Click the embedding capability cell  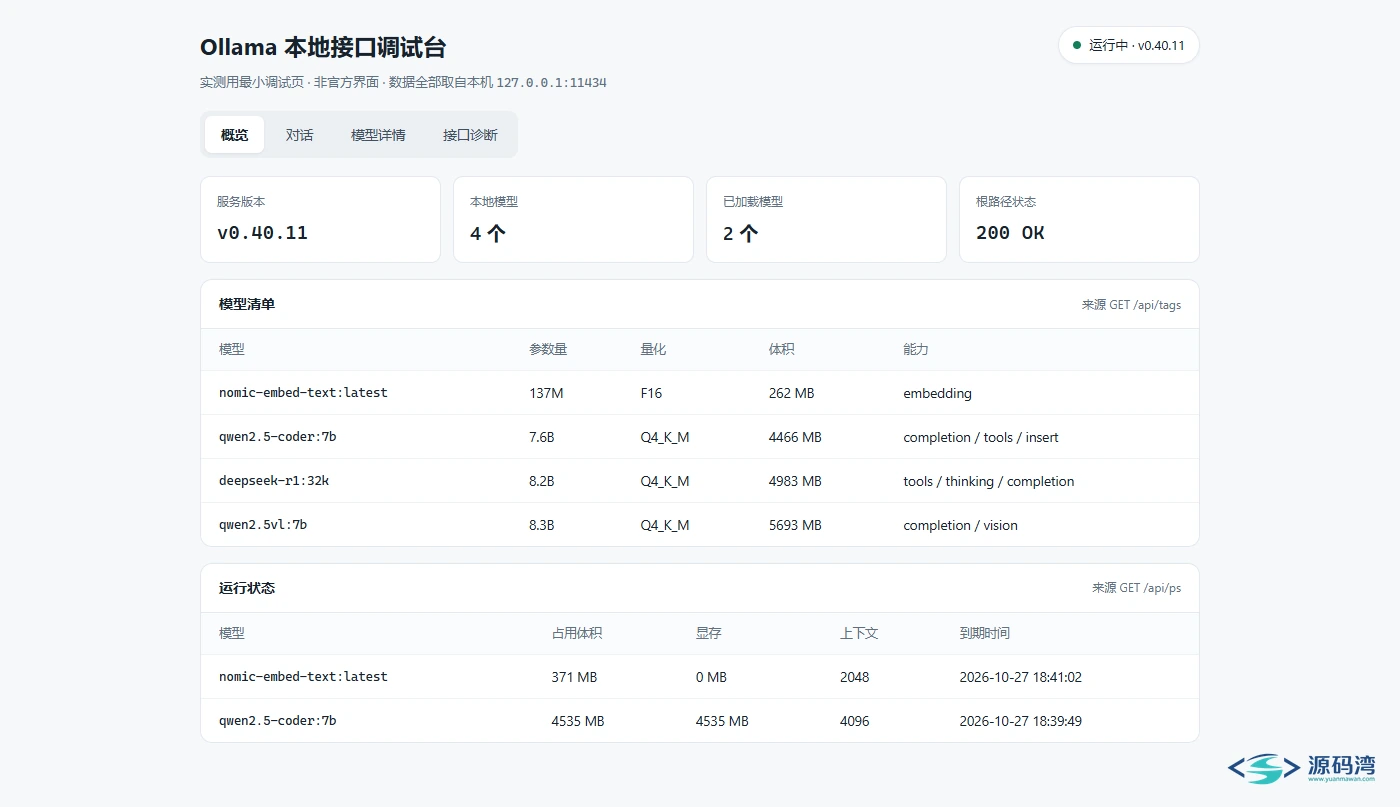937,394
